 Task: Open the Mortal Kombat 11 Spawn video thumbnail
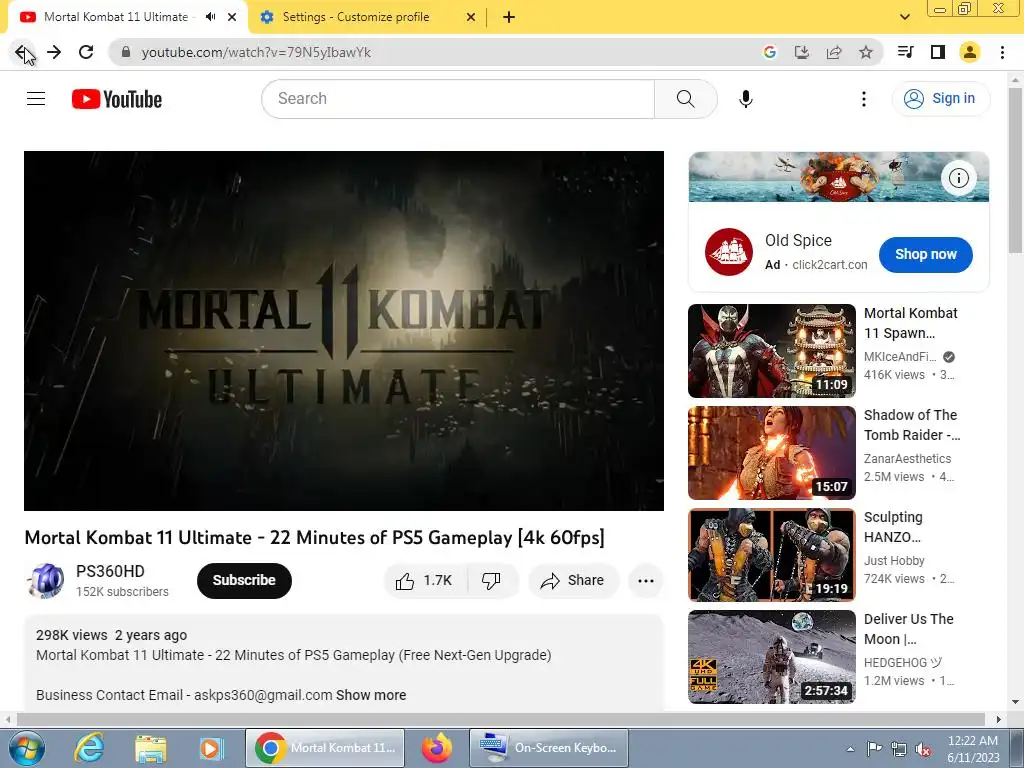coord(772,351)
